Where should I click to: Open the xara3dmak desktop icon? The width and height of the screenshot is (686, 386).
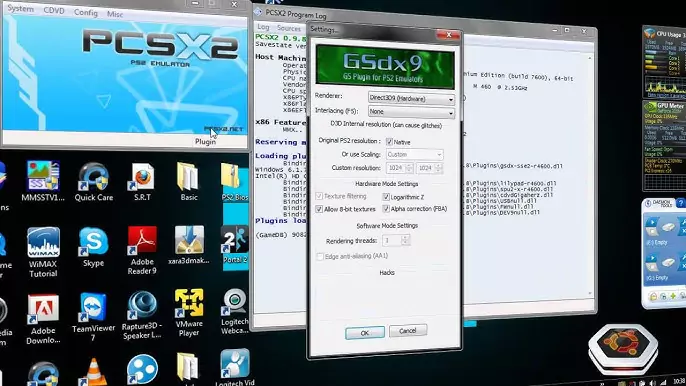pyautogui.click(x=189, y=245)
